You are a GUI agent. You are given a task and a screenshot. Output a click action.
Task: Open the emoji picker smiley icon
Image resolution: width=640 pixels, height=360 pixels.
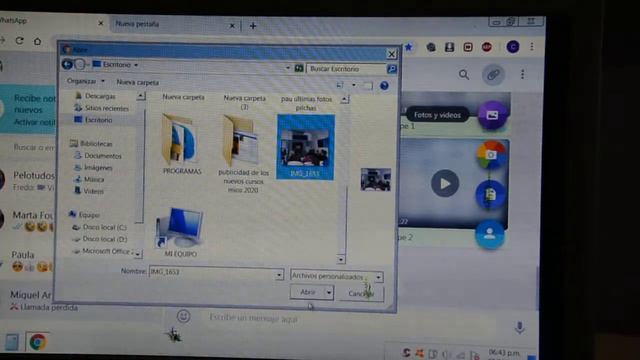click(183, 316)
